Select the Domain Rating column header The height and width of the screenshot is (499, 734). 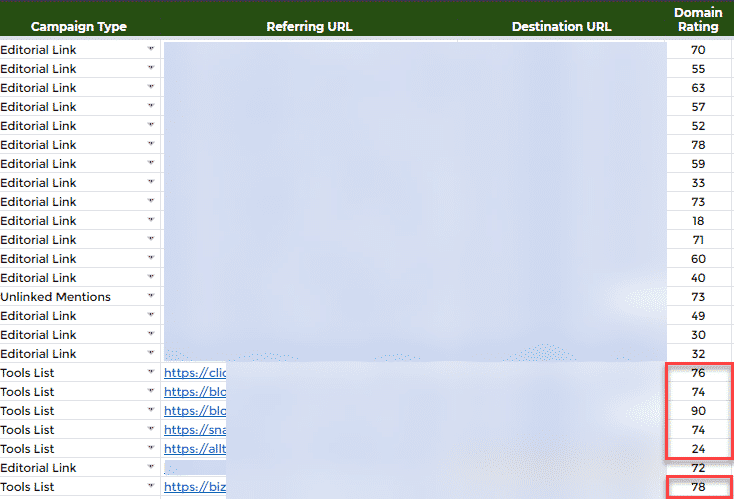point(698,19)
